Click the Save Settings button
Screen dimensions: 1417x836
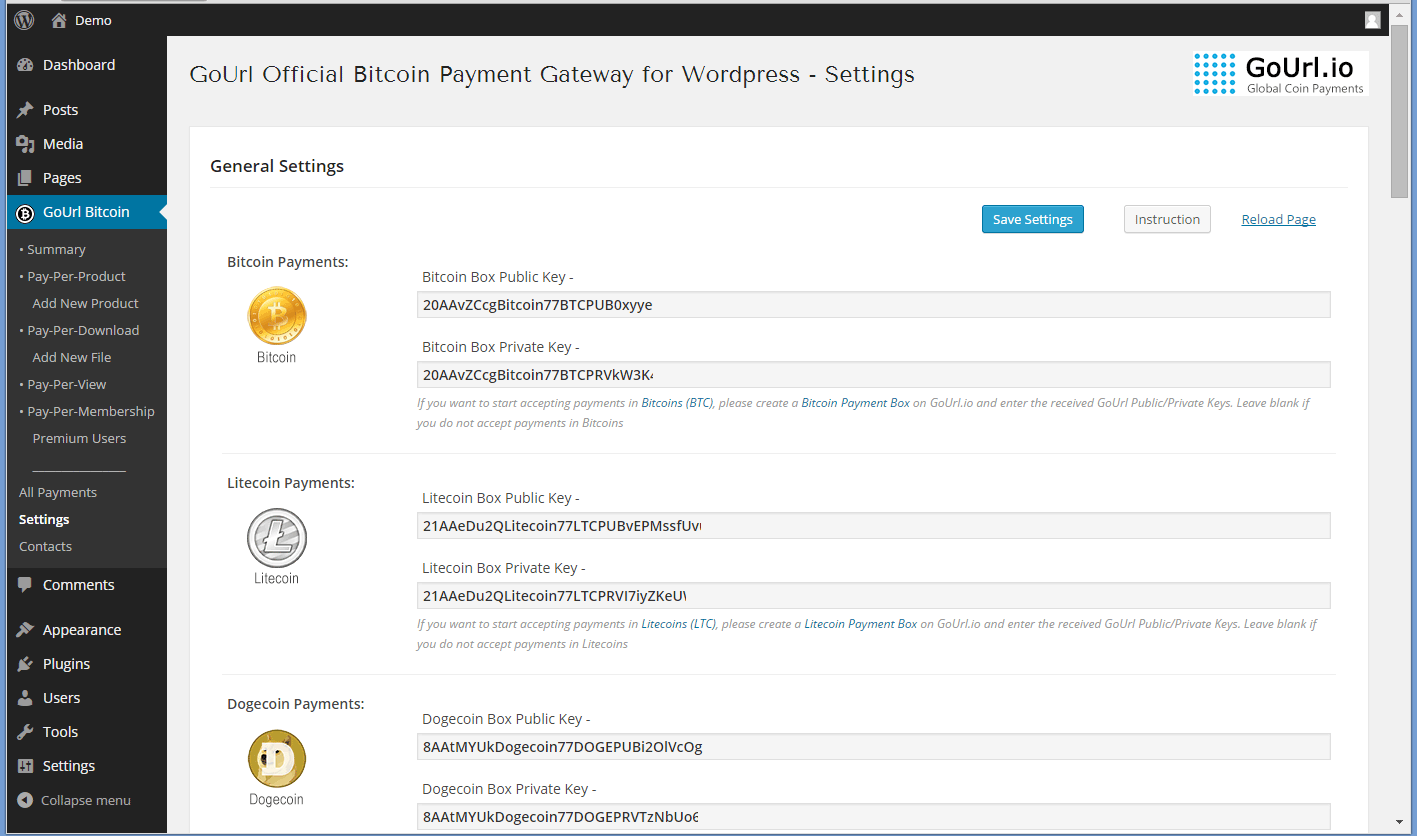coord(1032,219)
